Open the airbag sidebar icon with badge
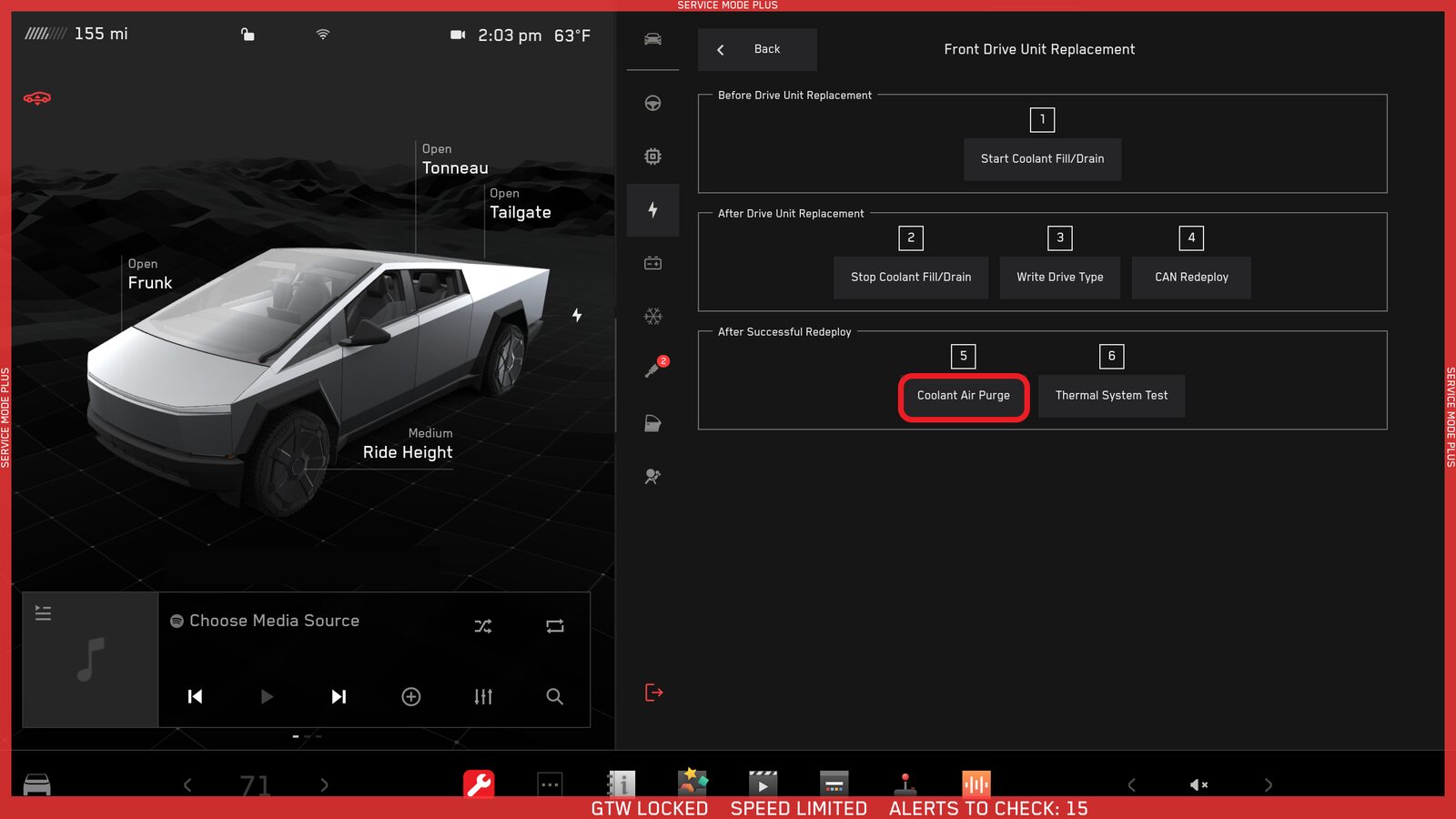The image size is (1456, 819). (656, 368)
